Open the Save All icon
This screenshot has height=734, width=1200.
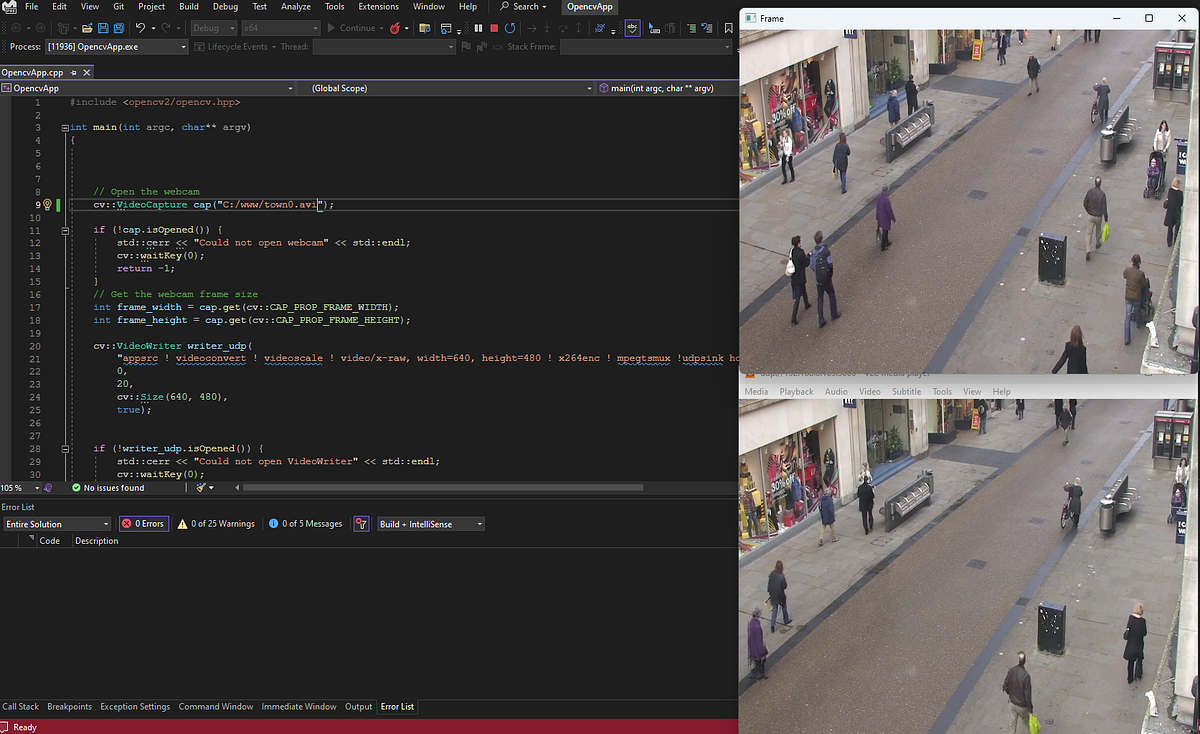point(118,27)
